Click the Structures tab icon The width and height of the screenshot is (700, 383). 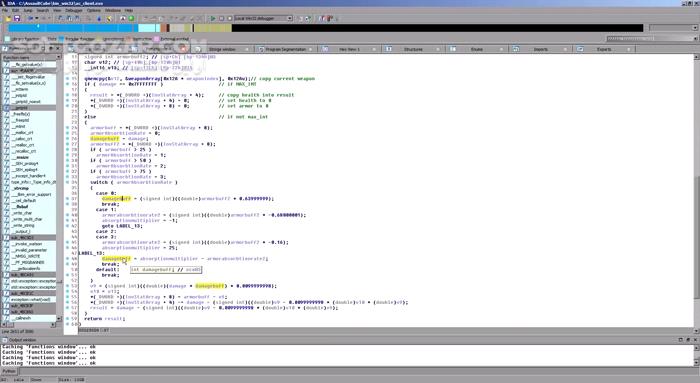click(x=388, y=49)
